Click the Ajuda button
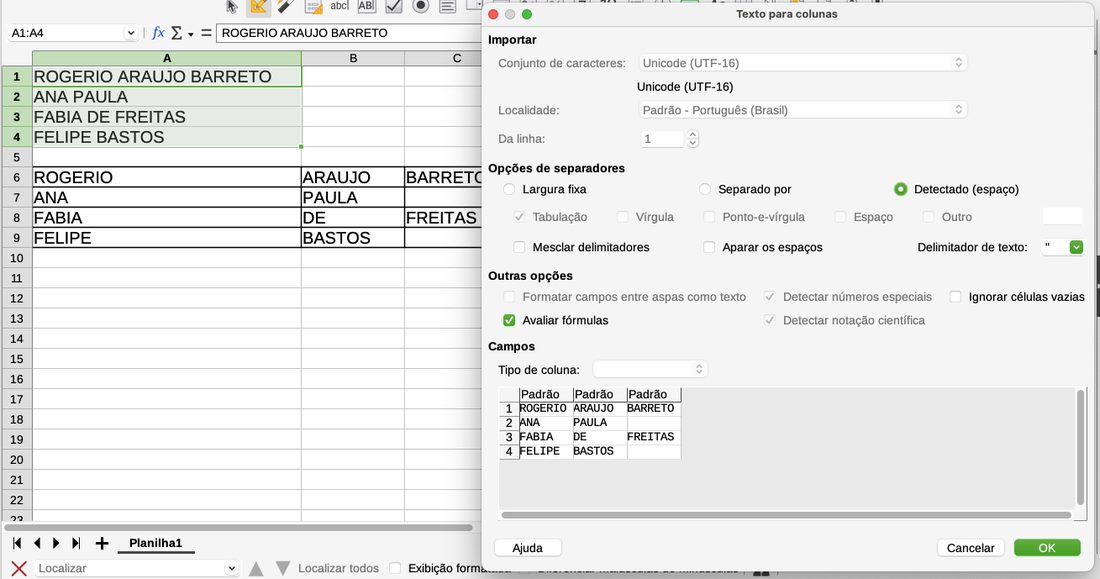1100x579 pixels. pos(528,547)
